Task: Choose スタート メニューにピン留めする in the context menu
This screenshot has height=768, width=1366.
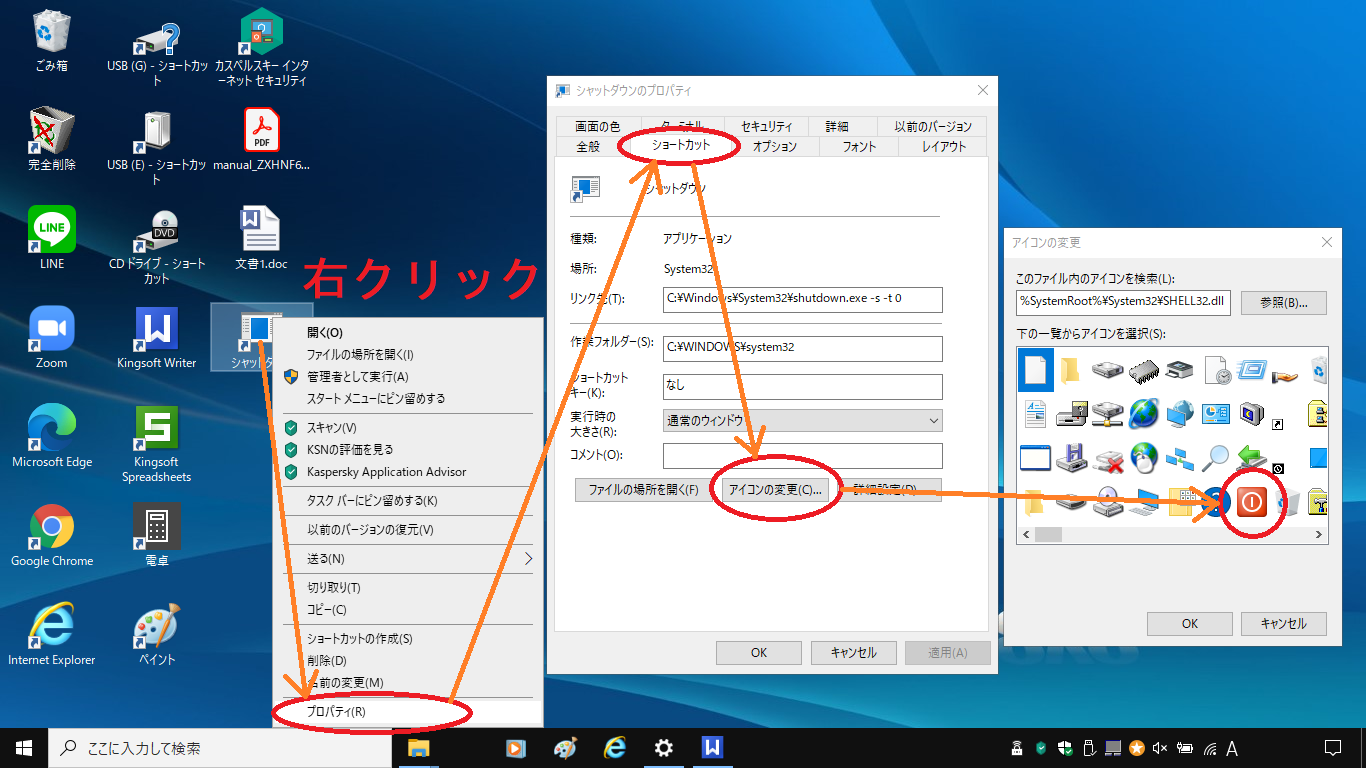Action: pyautogui.click(x=408, y=398)
